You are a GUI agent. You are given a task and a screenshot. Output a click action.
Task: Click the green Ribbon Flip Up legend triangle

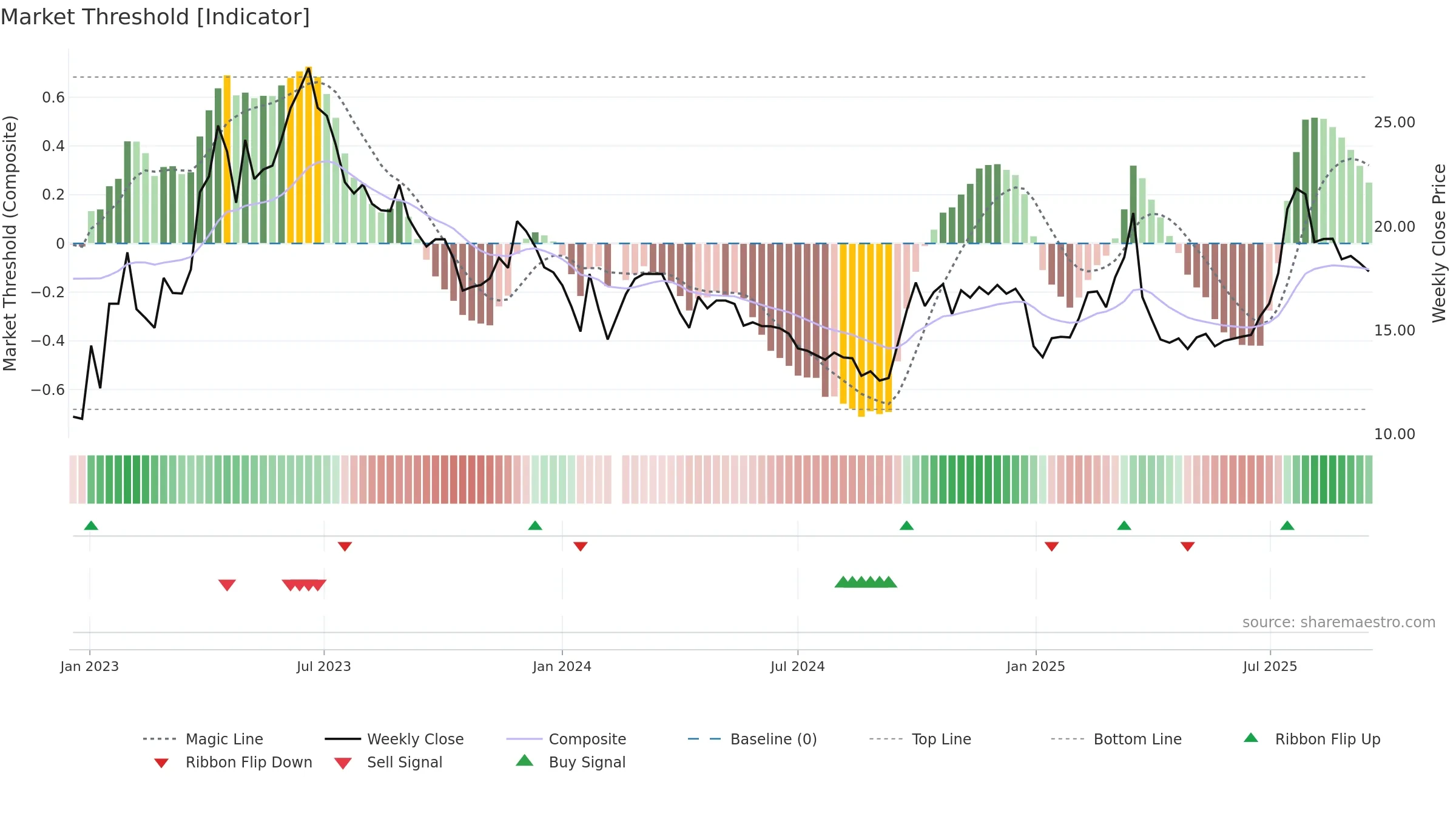pos(1251,738)
